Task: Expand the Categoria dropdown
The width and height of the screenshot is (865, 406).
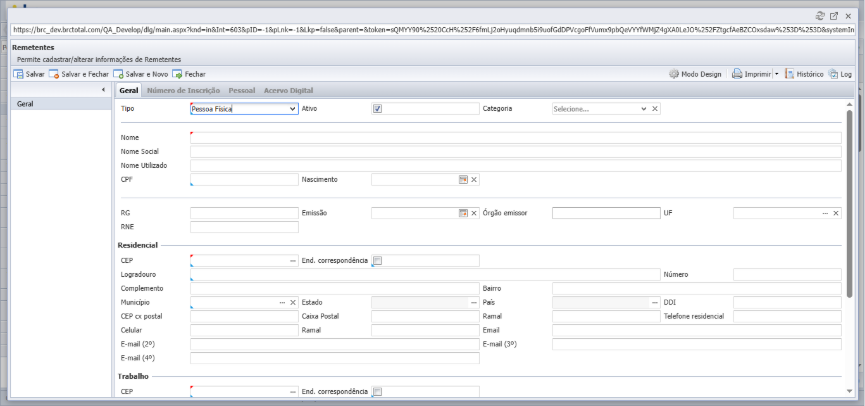Action: tap(644, 109)
